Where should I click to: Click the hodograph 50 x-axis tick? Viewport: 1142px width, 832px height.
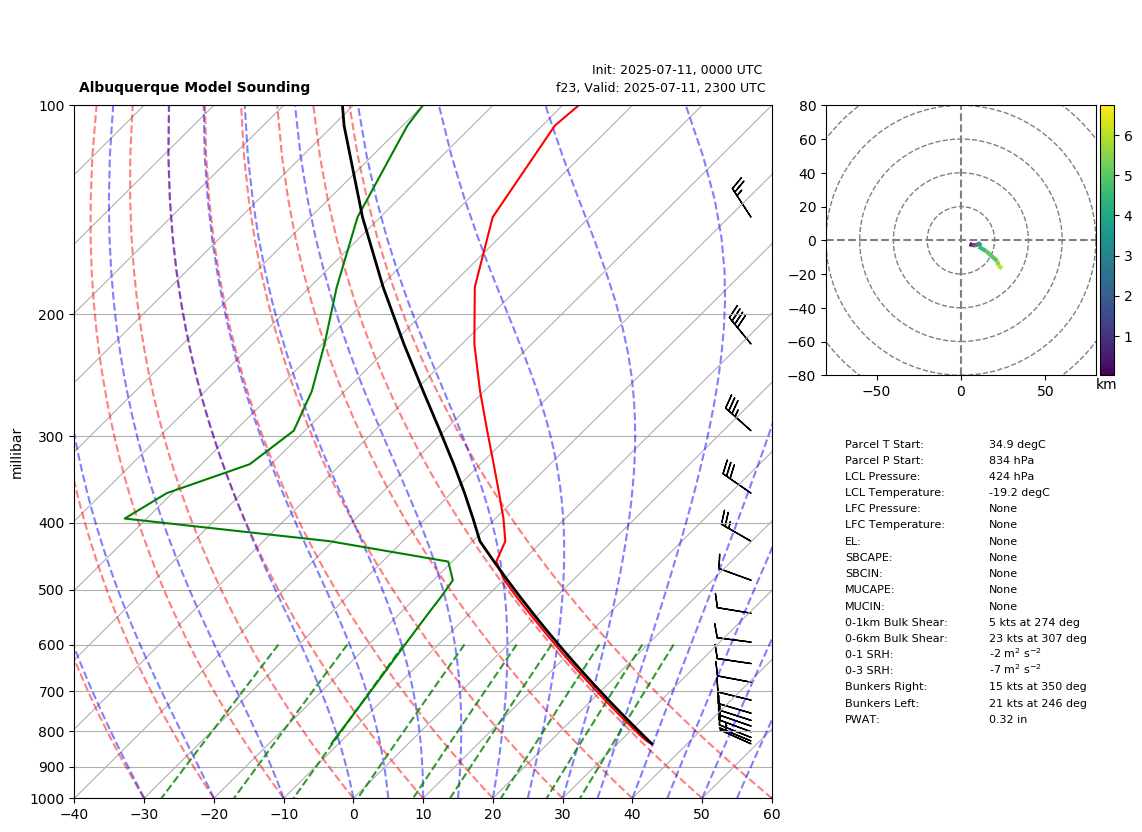[x=1045, y=391]
